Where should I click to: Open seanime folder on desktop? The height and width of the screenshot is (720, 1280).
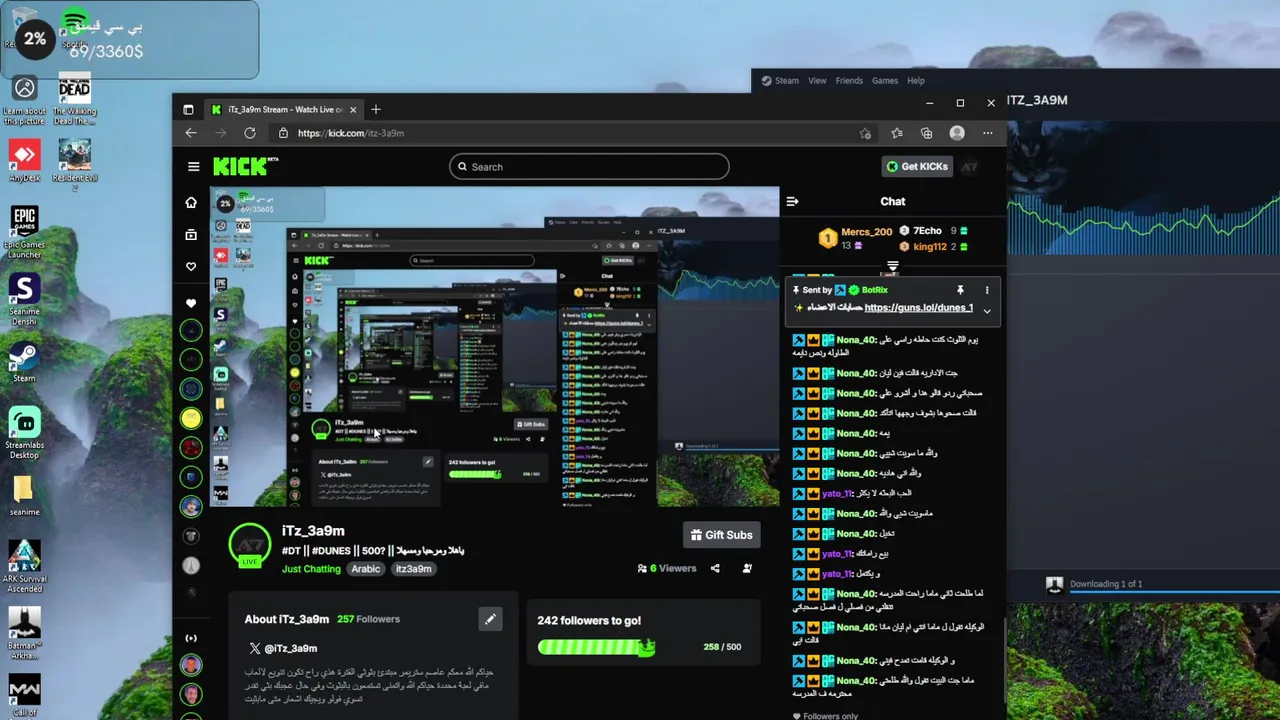click(24, 495)
